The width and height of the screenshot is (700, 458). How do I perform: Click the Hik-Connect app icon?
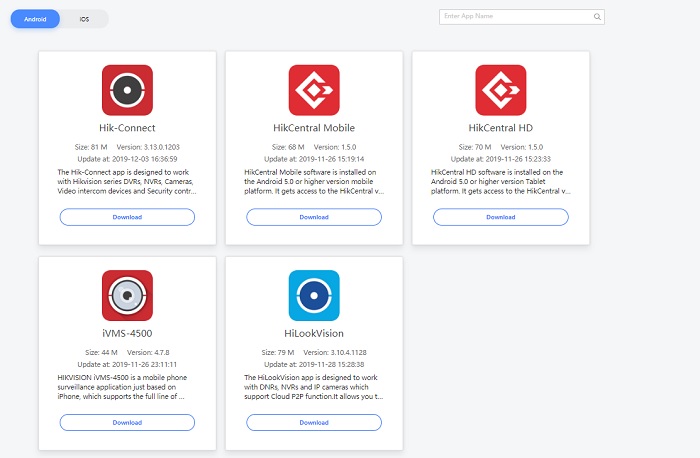tap(127, 90)
